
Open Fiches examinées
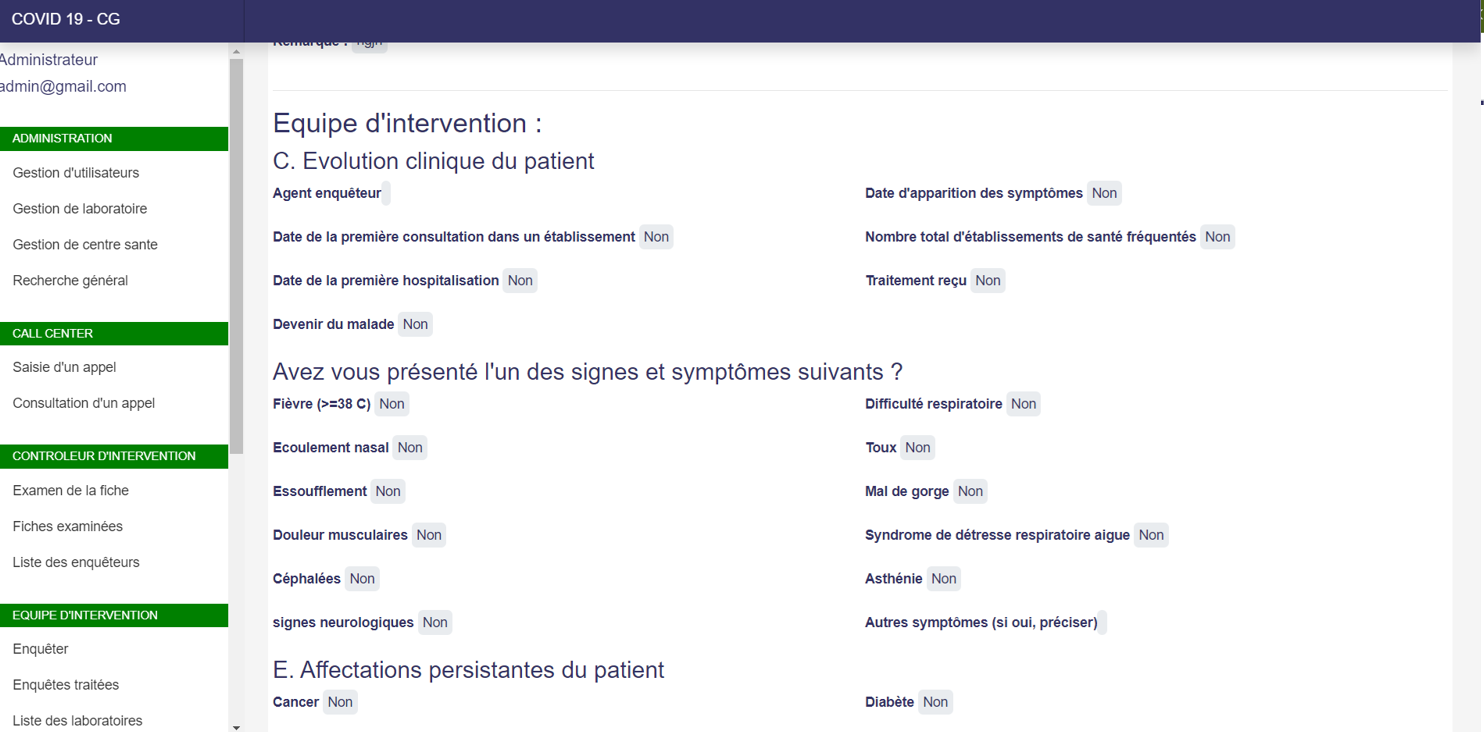[x=66, y=526]
